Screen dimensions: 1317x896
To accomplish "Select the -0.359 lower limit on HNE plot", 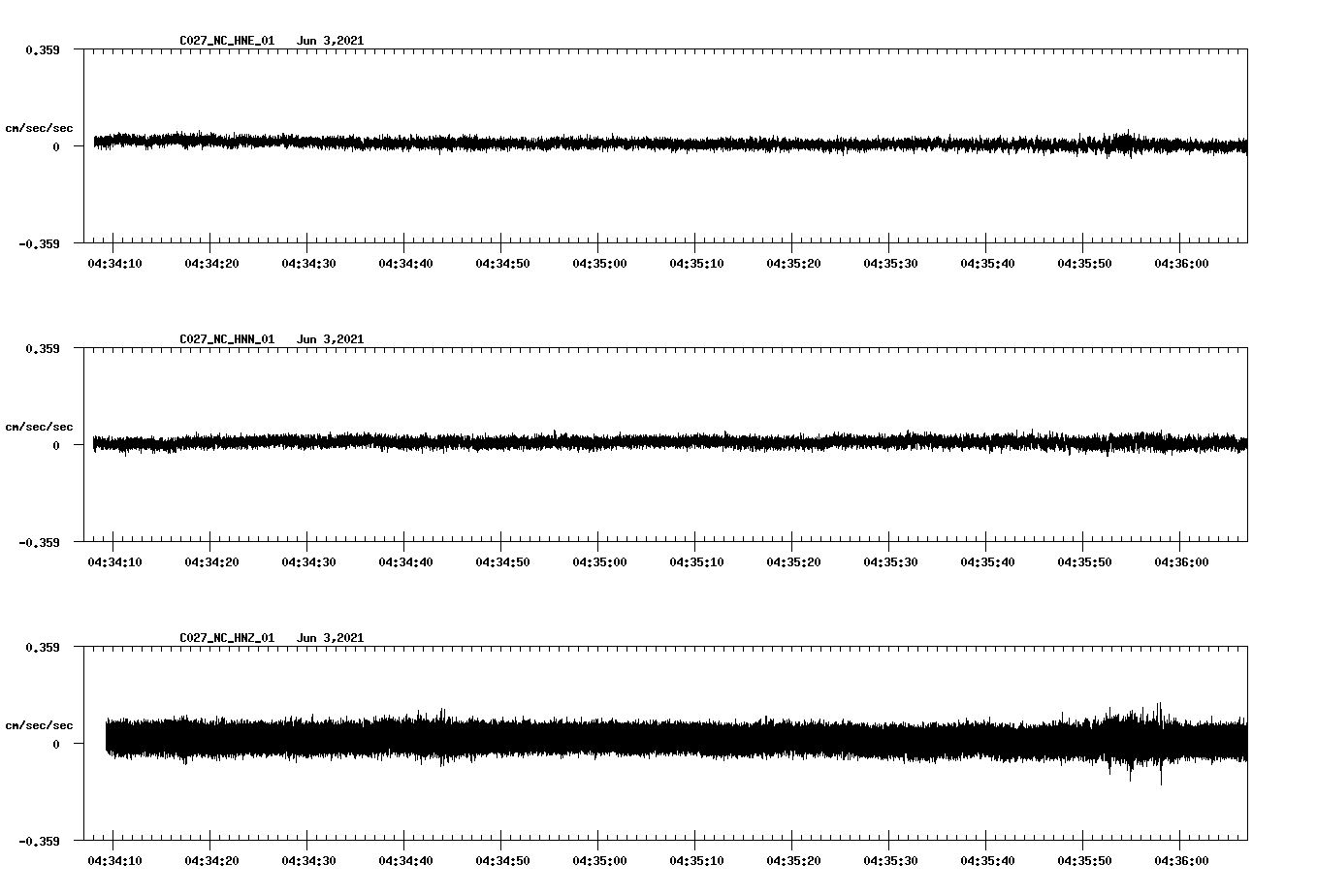I will [x=39, y=244].
